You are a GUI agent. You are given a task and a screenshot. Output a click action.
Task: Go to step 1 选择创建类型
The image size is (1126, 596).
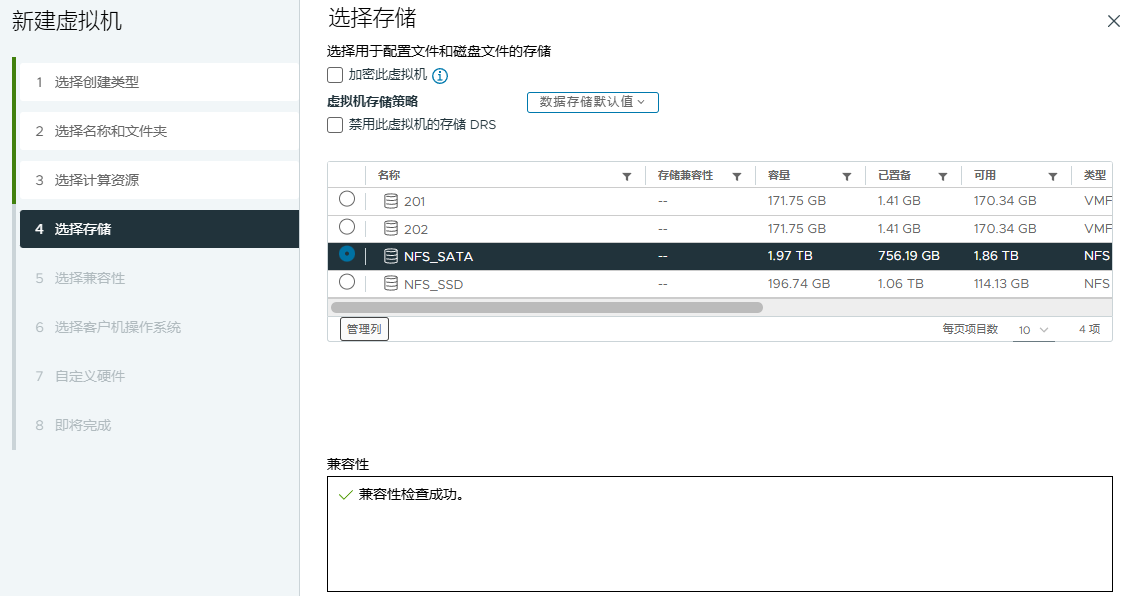click(97, 82)
